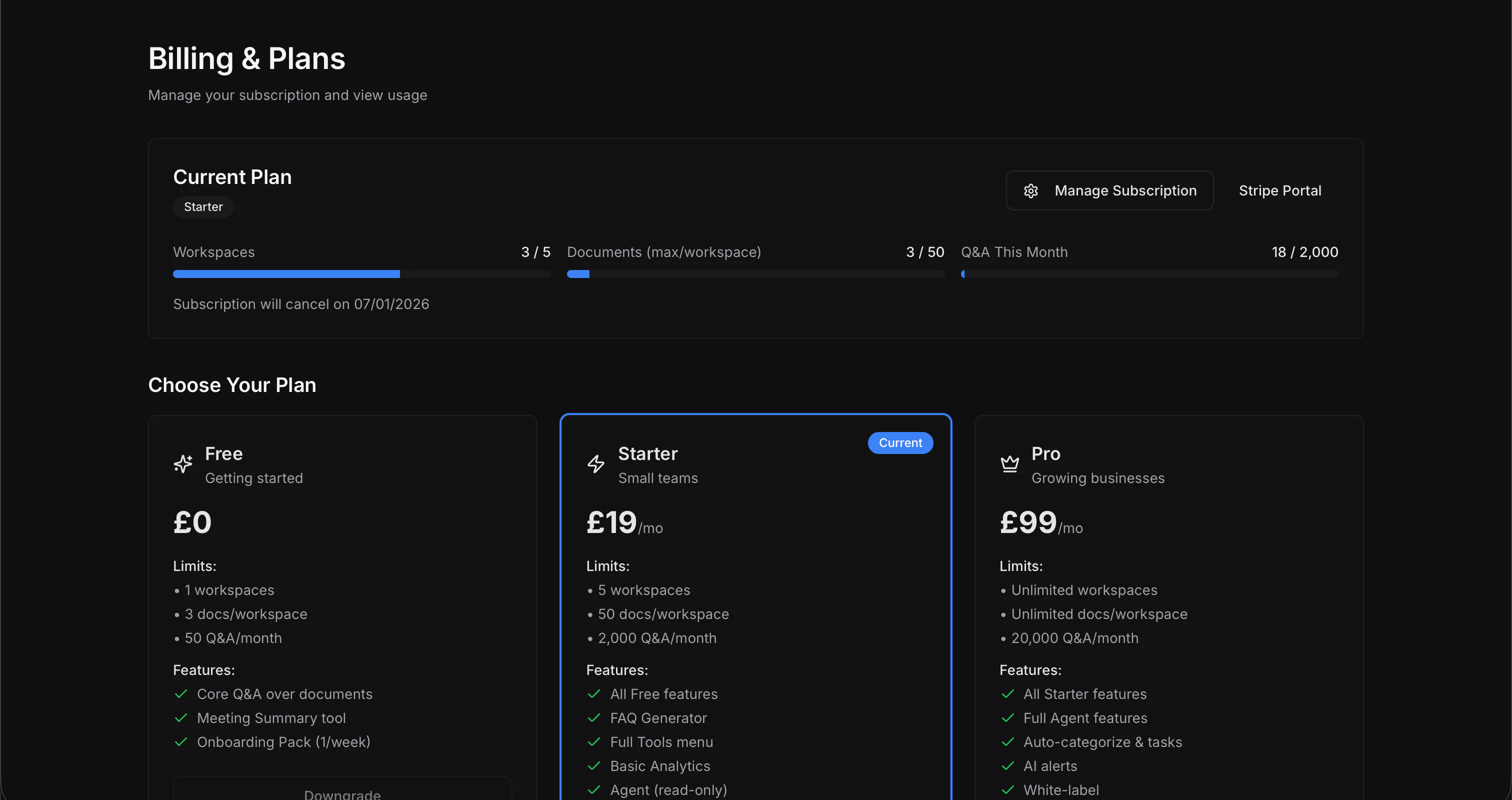Click the blue Current badge on Starter
Image resolution: width=1512 pixels, height=800 pixels.
click(x=900, y=442)
